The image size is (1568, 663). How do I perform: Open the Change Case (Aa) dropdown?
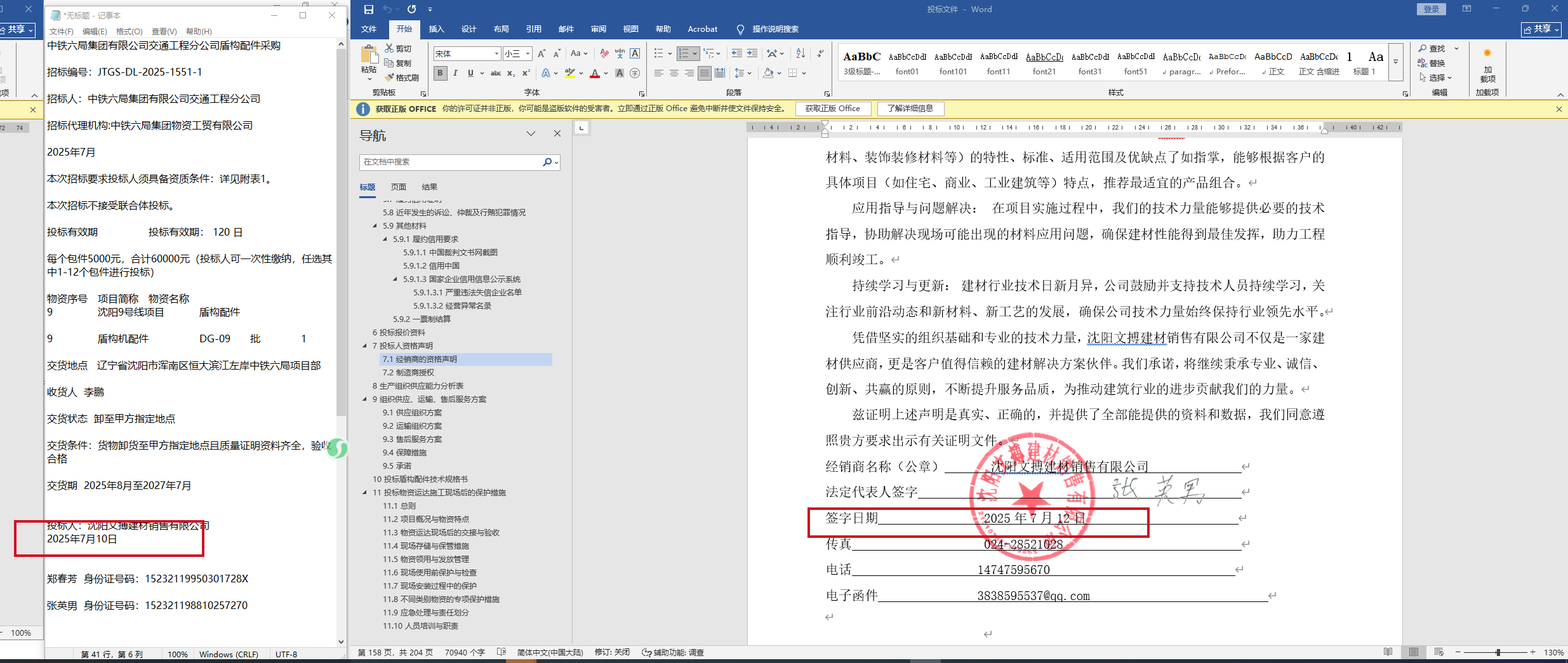click(x=579, y=54)
